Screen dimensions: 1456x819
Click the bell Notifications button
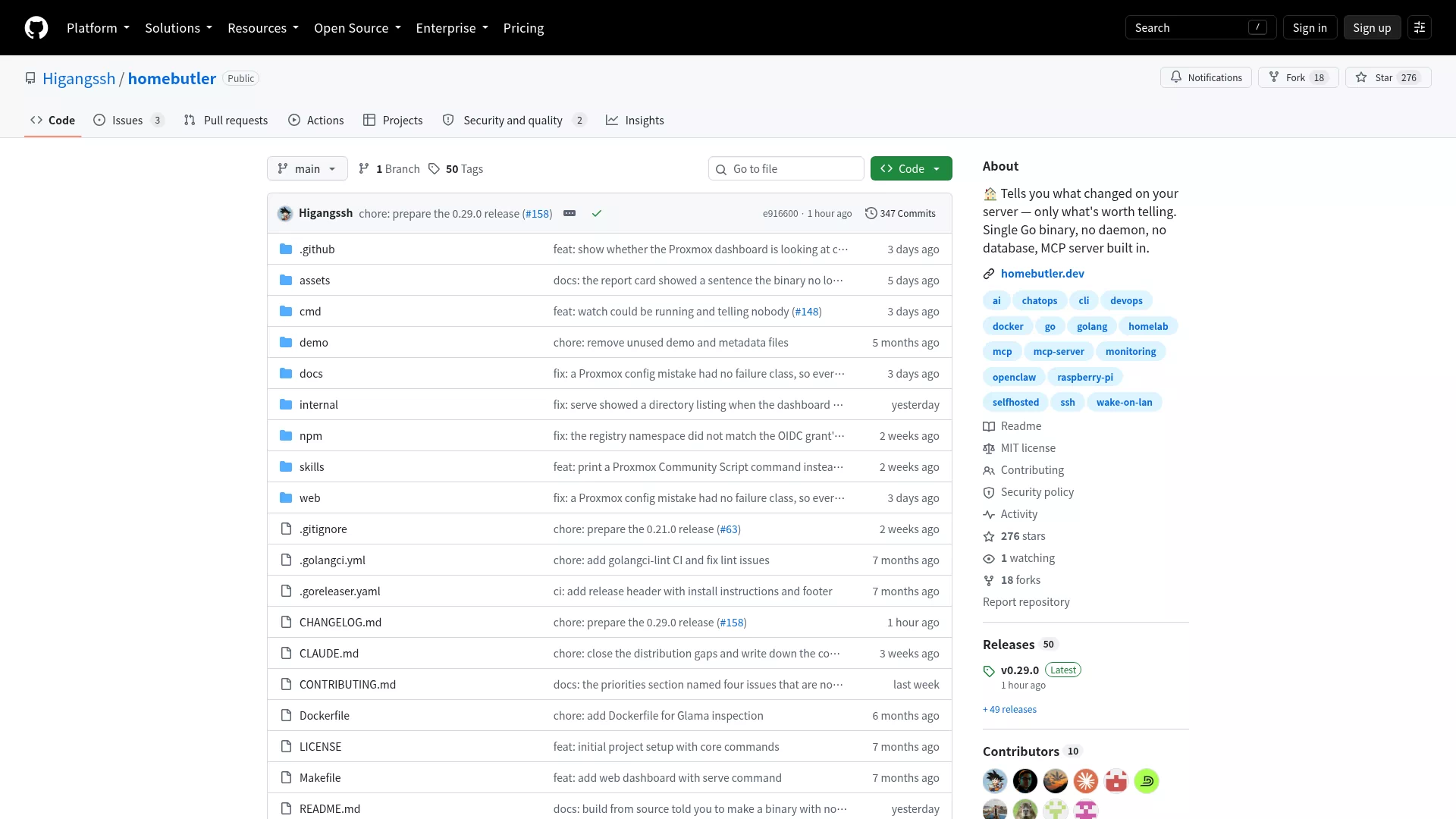[x=1206, y=78]
